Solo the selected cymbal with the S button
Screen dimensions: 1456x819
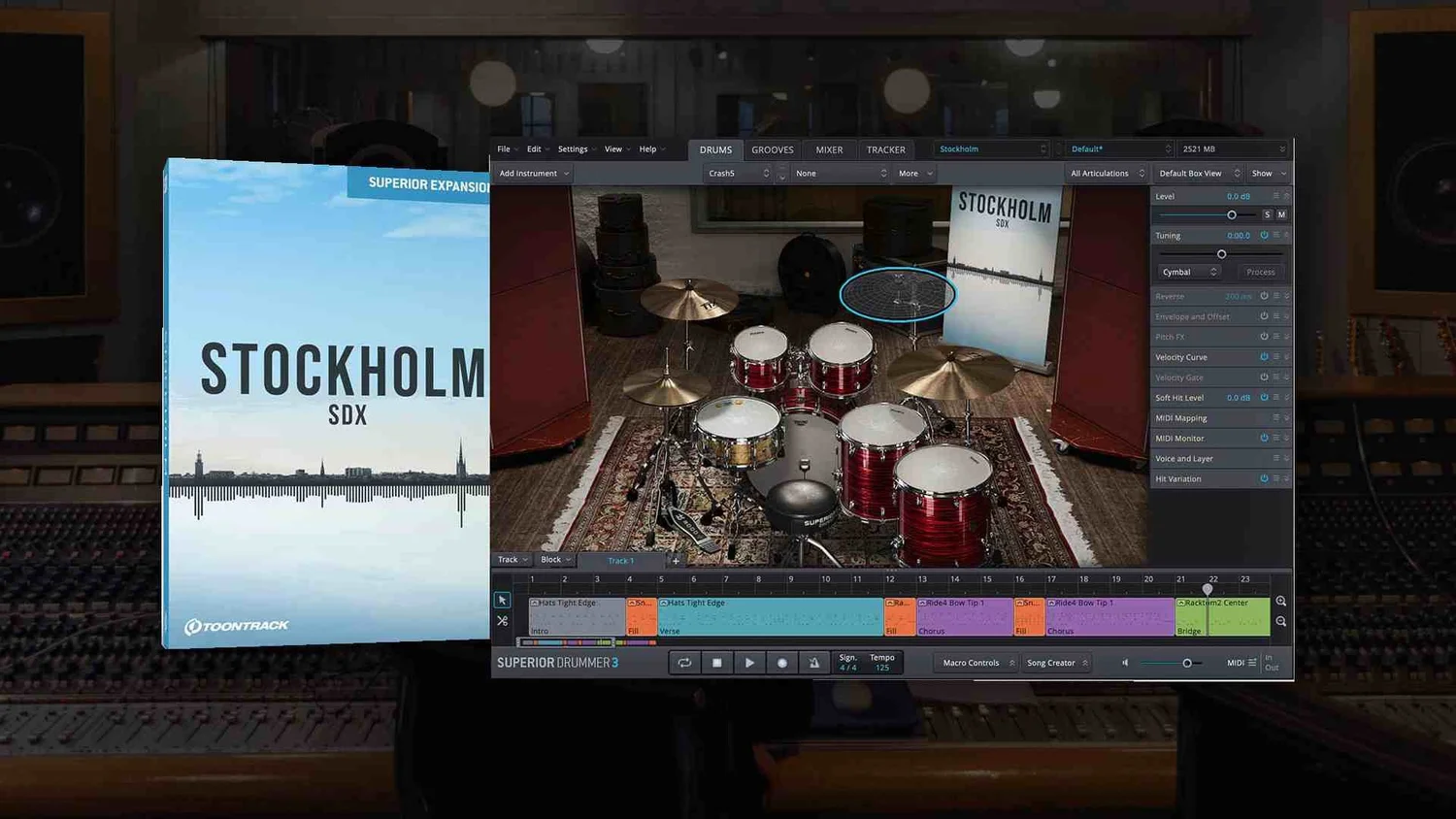pyautogui.click(x=1267, y=213)
